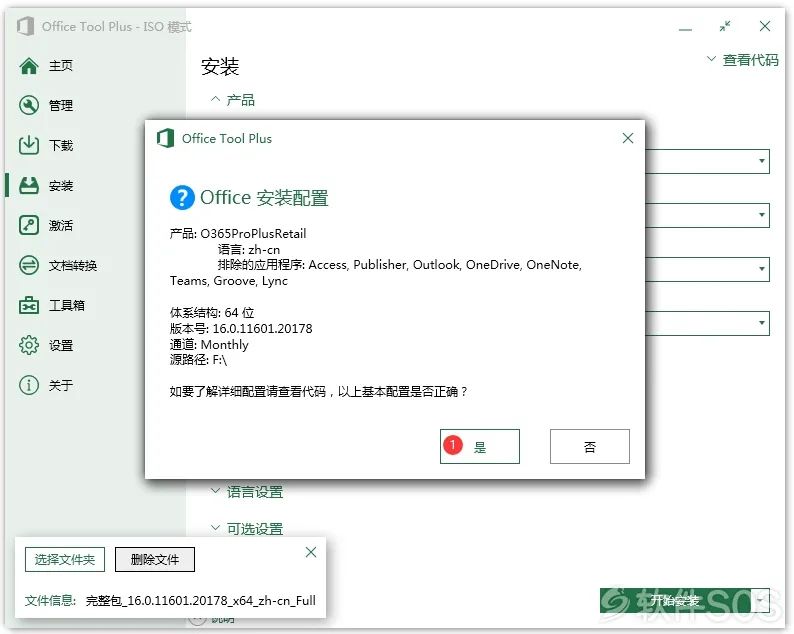Close the Office Tool Plus main window
Viewport: 794px width, 634px height.
click(x=765, y=26)
